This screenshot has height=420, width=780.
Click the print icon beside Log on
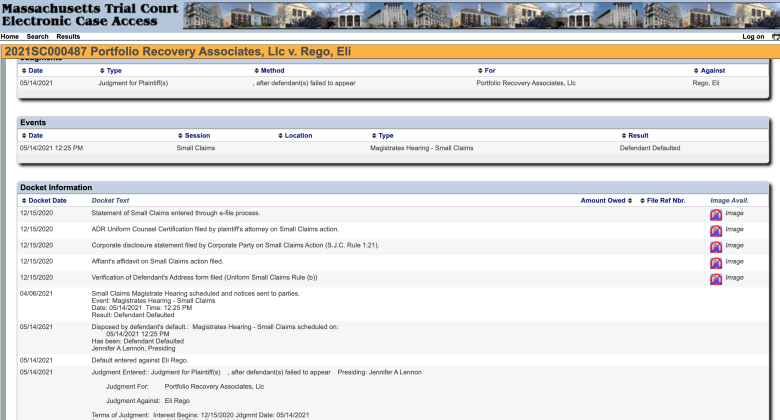[x=776, y=36]
